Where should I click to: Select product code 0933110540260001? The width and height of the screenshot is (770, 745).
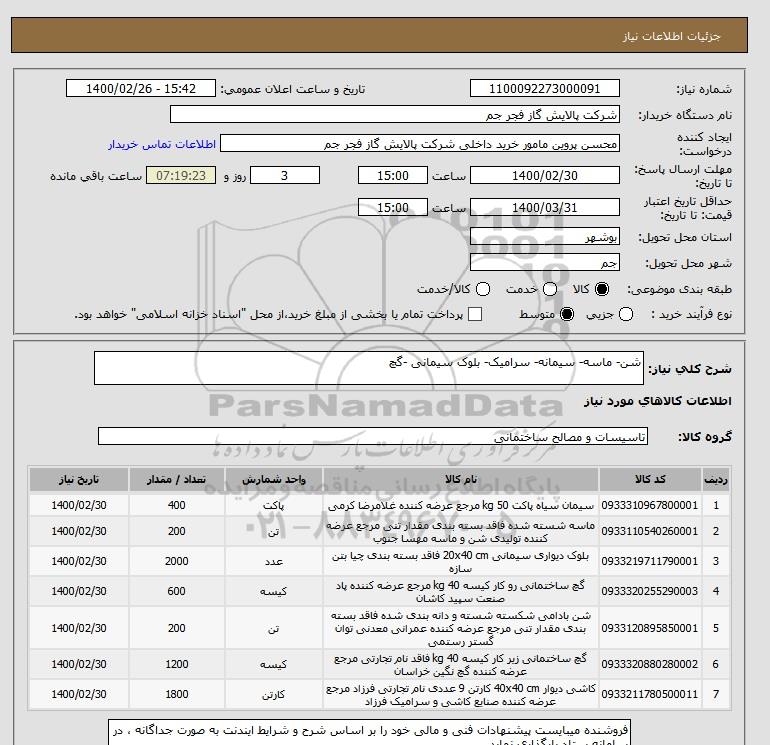[x=650, y=531]
